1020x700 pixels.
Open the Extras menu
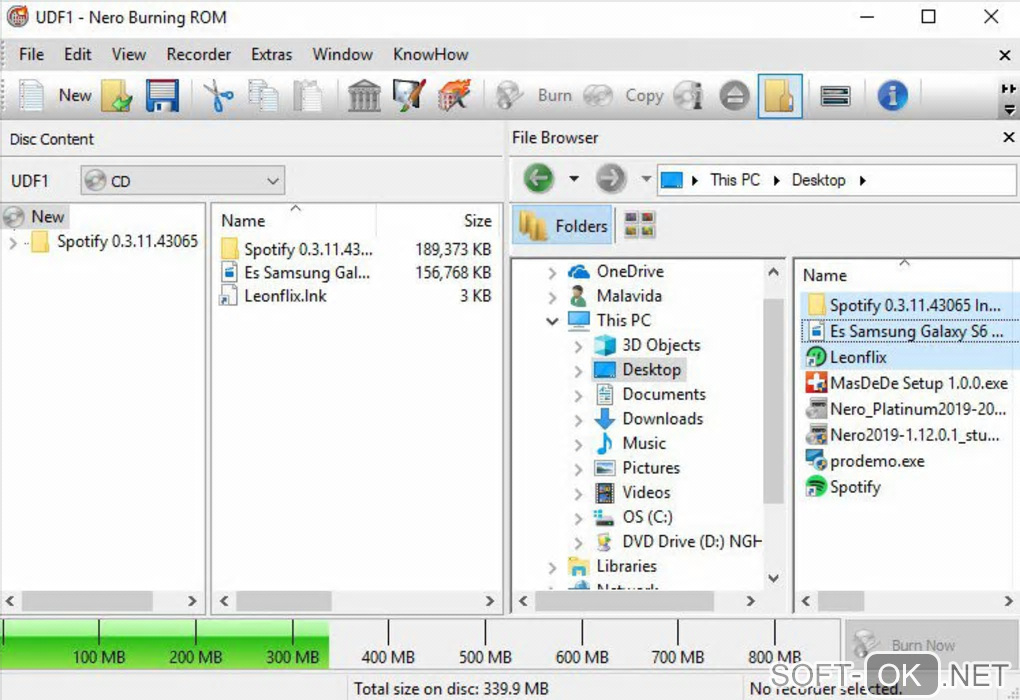[271, 55]
